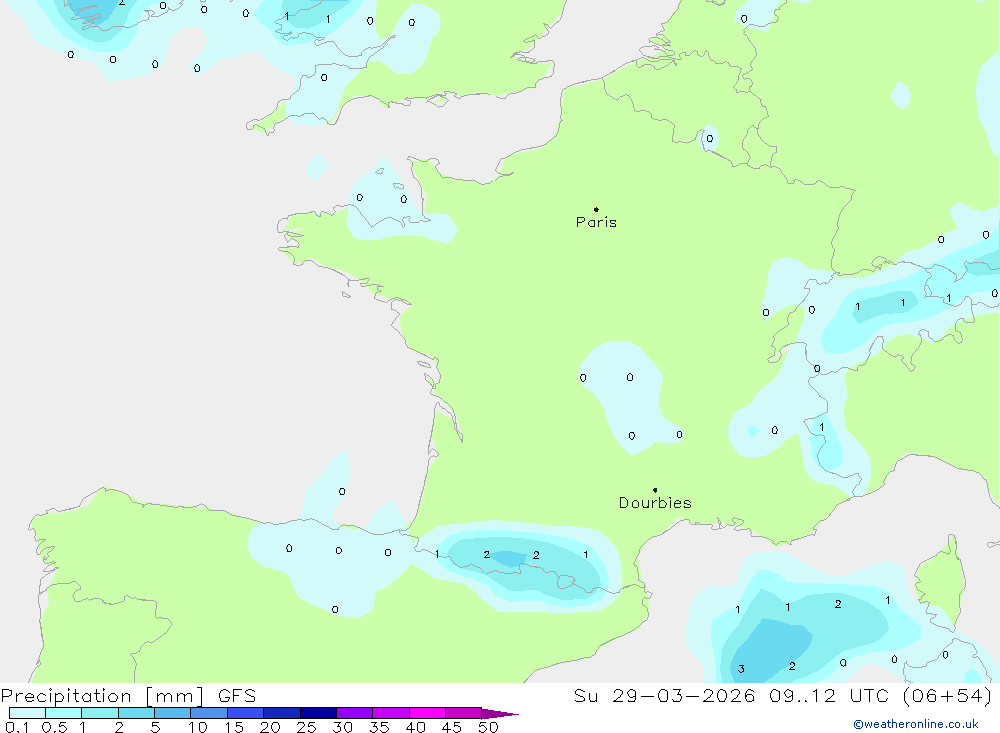This screenshot has width=1000, height=733.
Task: Click the '35' legend scale label
Action: coord(379,727)
